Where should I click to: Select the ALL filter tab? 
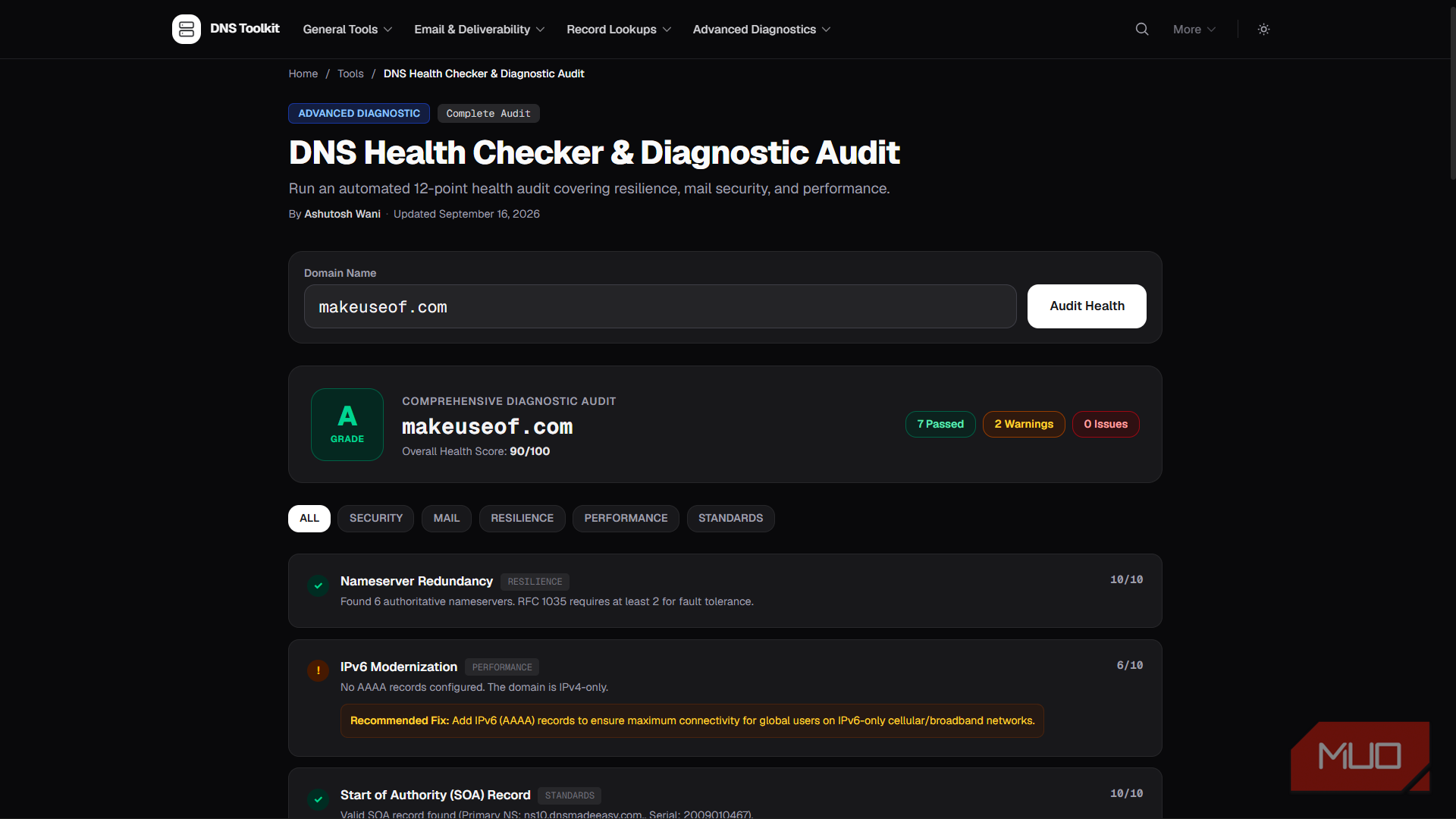(x=309, y=519)
